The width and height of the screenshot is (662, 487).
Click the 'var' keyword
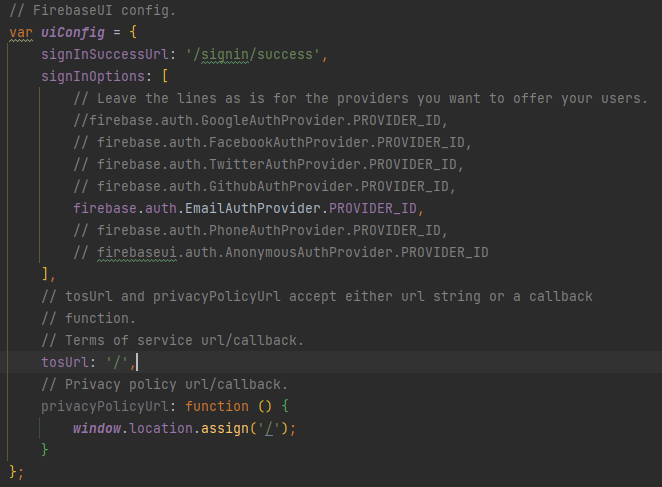tap(21, 33)
